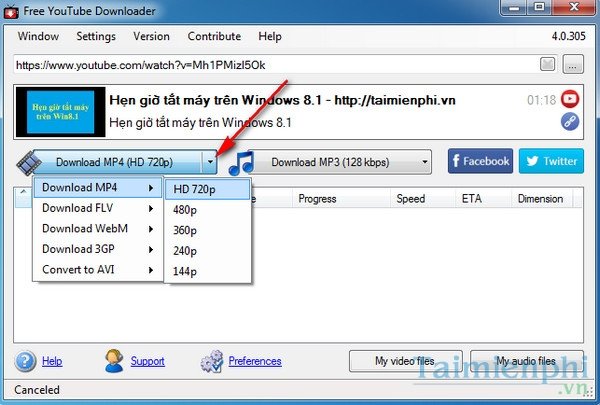Click the app icon in title bar
Image resolution: width=600 pixels, height=405 pixels.
11,11
